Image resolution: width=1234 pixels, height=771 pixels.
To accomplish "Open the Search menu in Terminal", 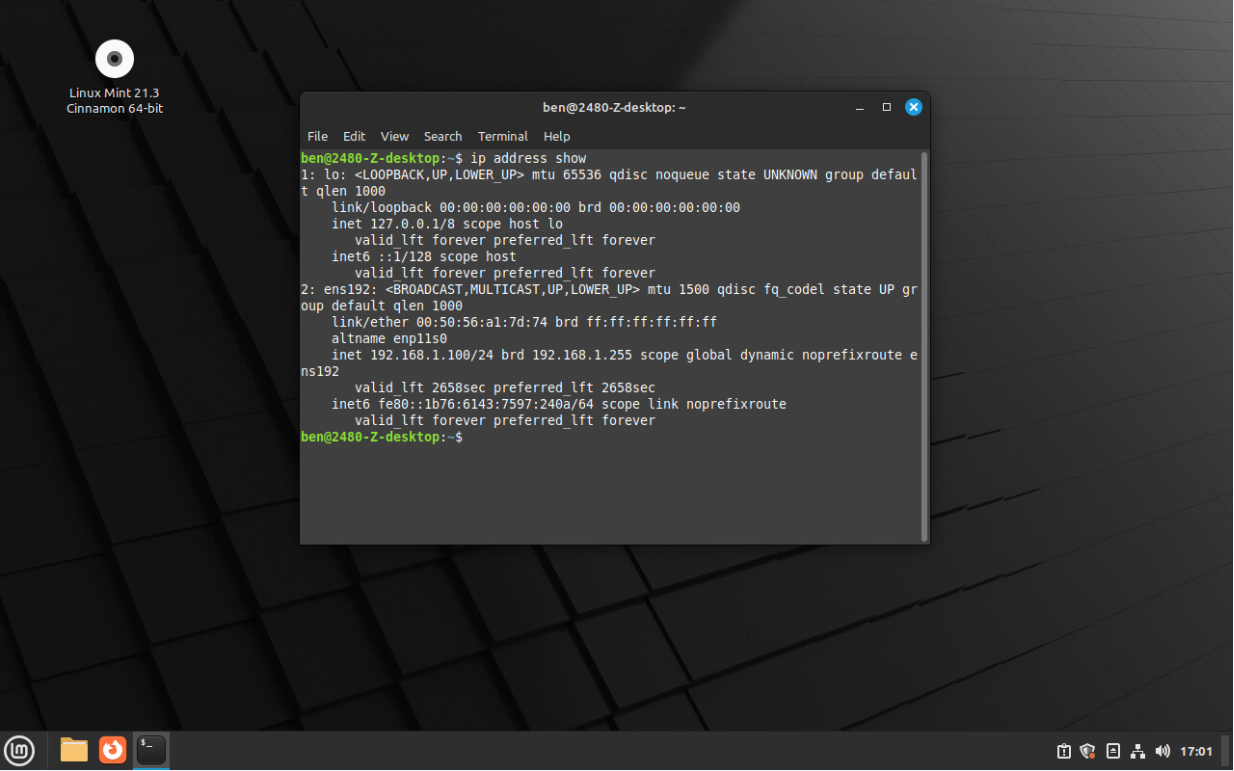I will click(x=442, y=136).
